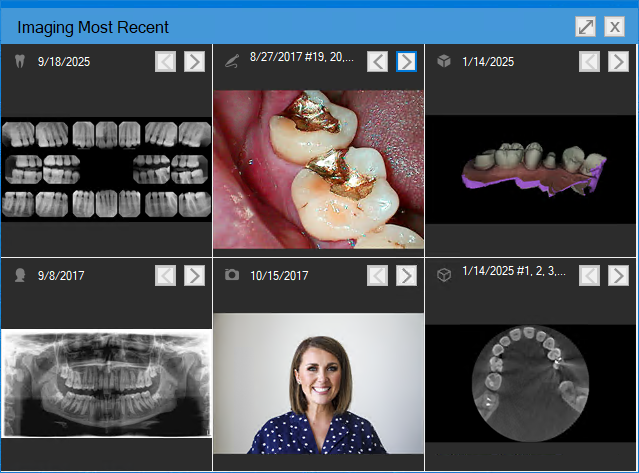Click the panoramic head icon beside 9/8/2017
639x473 pixels.
pos(18,275)
